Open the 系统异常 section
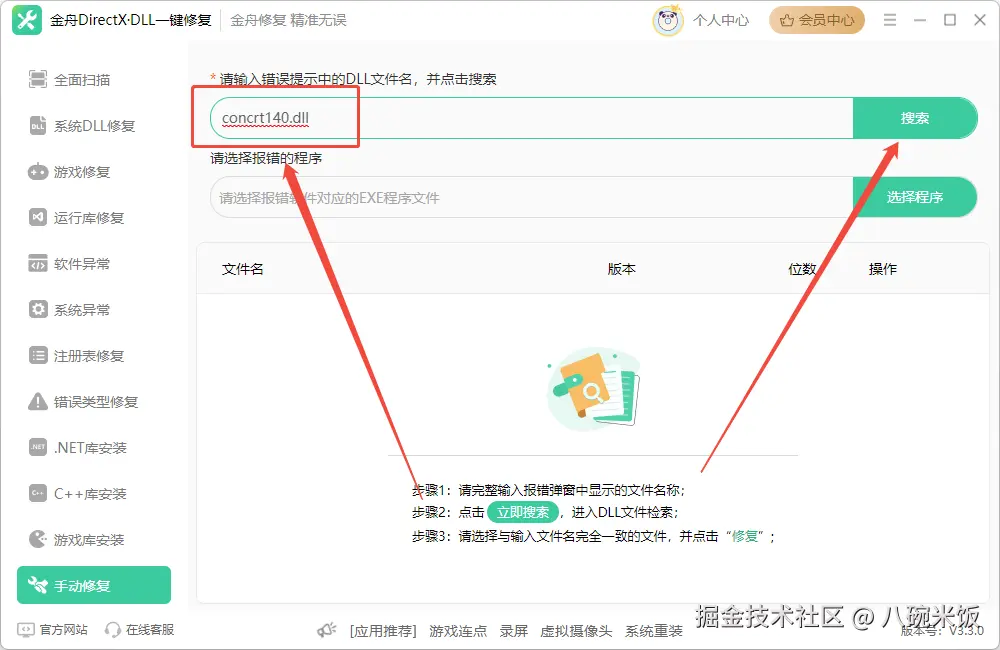Viewport: 1000px width, 650px height. (70, 309)
